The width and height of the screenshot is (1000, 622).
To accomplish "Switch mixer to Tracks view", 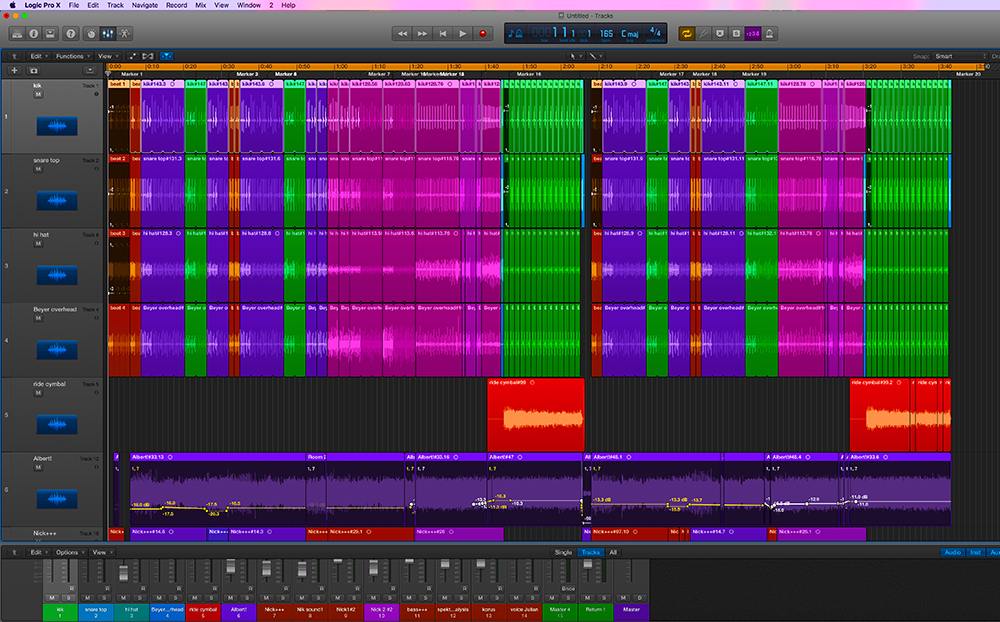I will point(591,552).
